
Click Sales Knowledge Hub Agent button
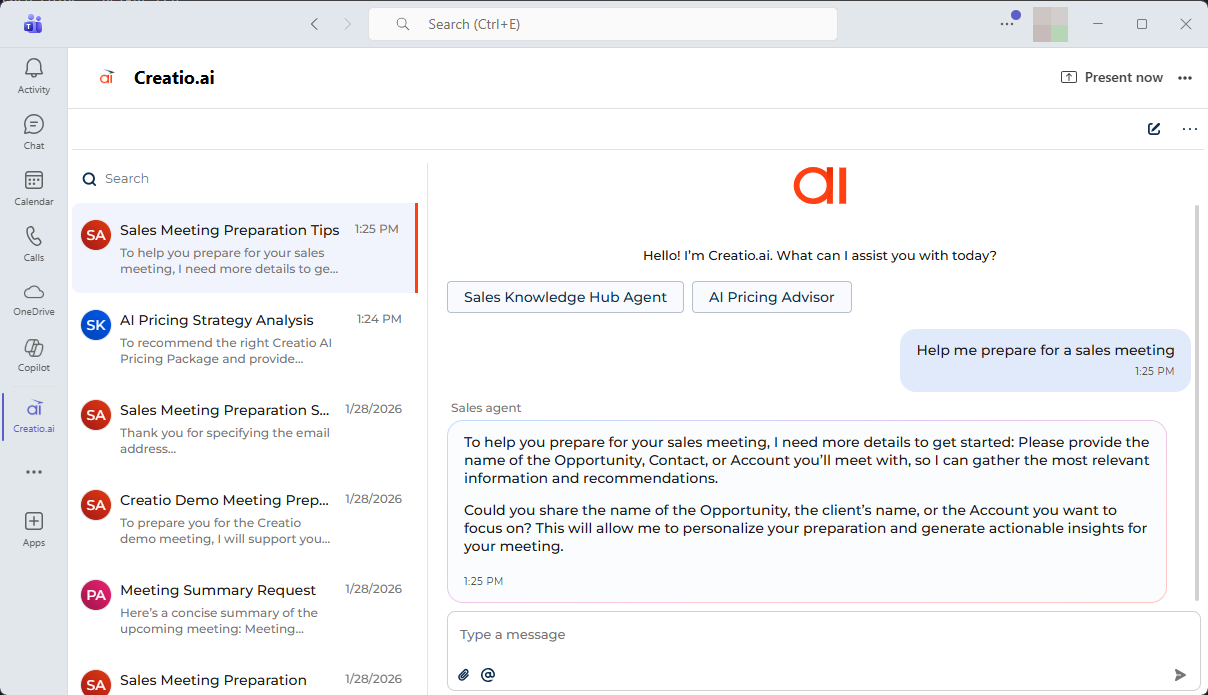[565, 297]
